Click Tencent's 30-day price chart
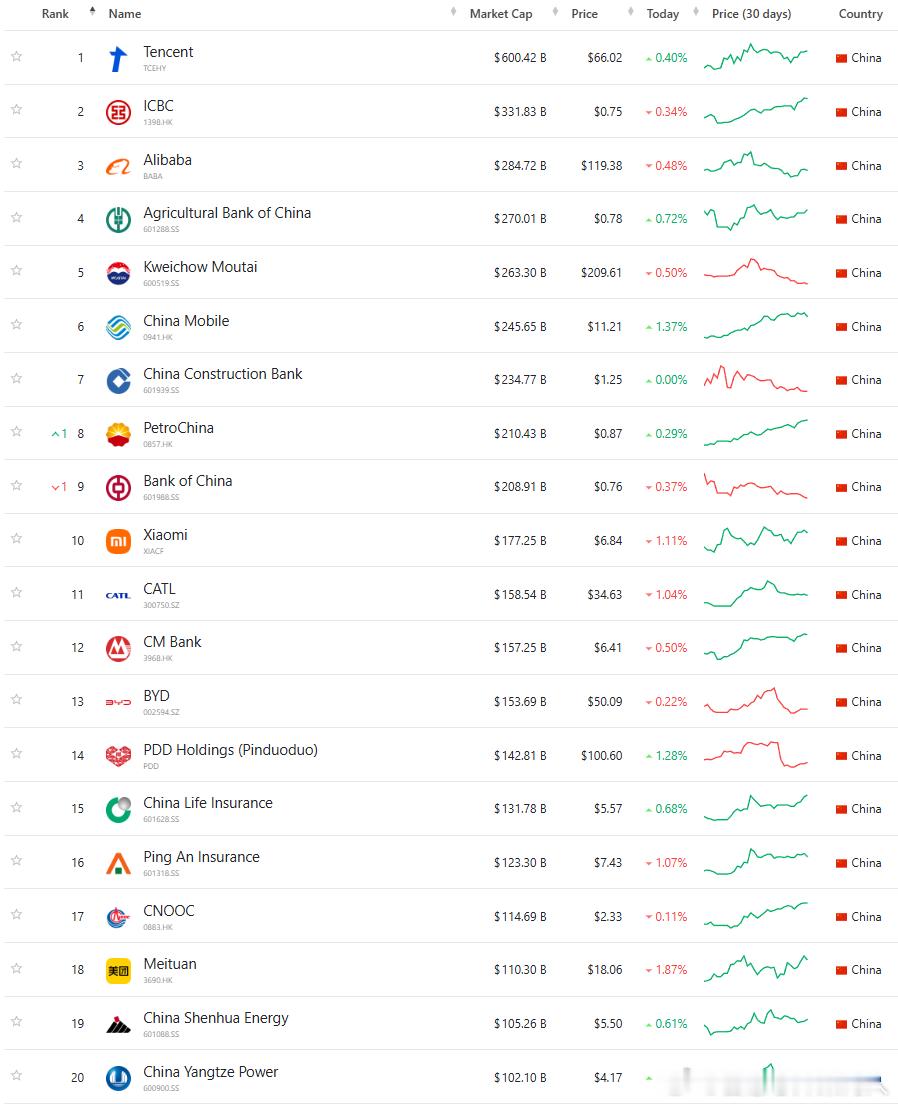Screen dimensions: 898x1104 pyautogui.click(x=756, y=57)
